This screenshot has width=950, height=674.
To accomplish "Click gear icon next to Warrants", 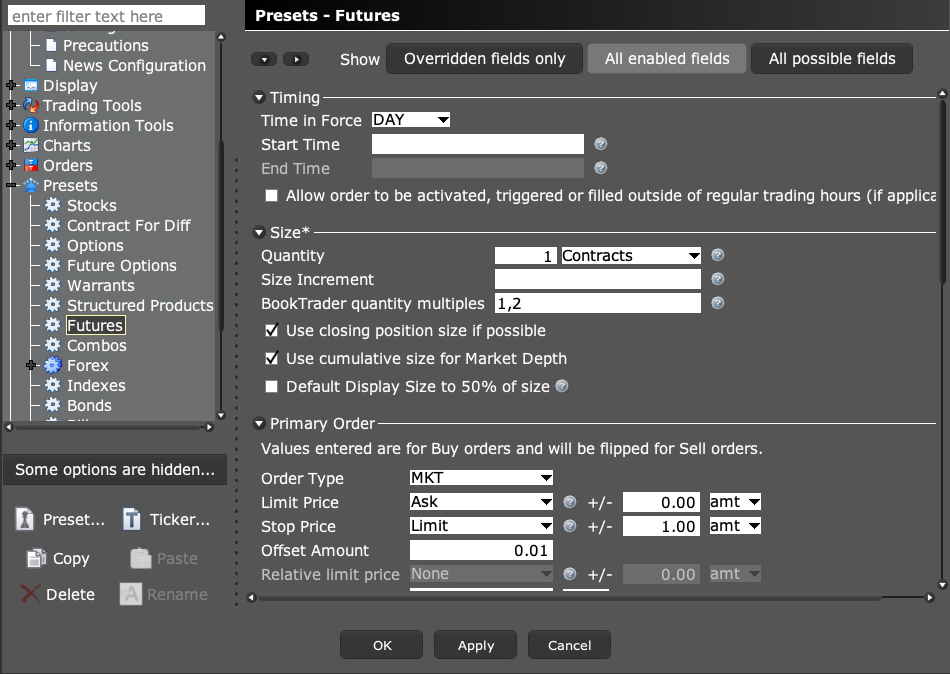I will tap(53, 285).
